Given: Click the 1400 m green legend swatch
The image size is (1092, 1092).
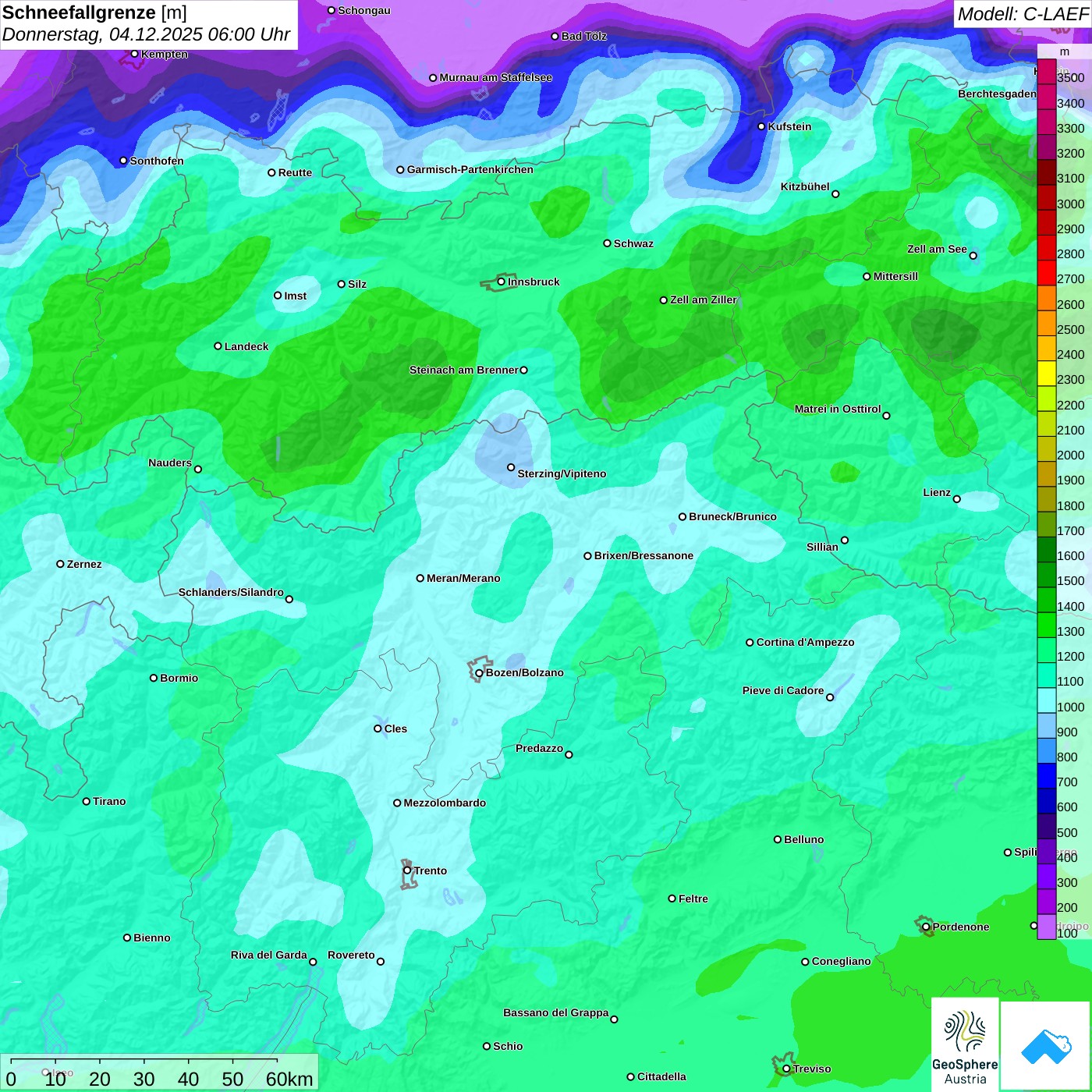Looking at the screenshot, I should pyautogui.click(x=1046, y=600).
